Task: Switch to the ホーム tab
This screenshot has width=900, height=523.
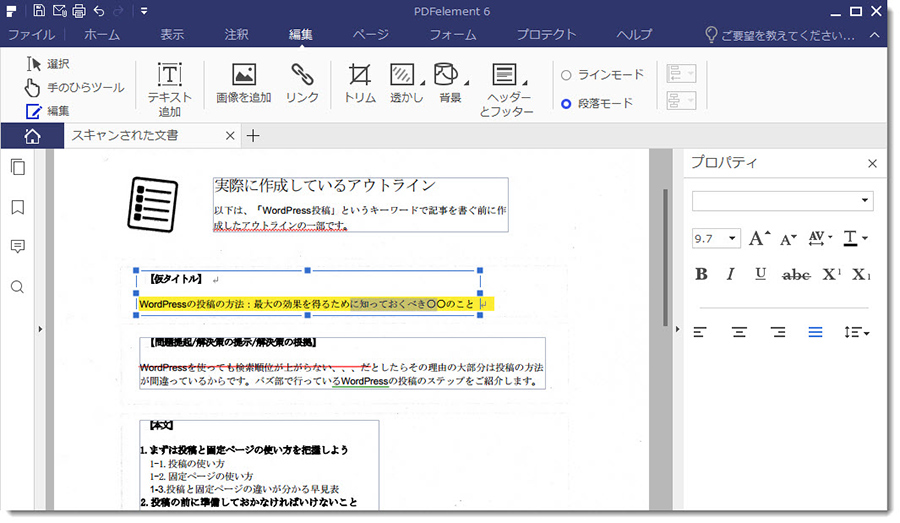Action: pos(102,34)
